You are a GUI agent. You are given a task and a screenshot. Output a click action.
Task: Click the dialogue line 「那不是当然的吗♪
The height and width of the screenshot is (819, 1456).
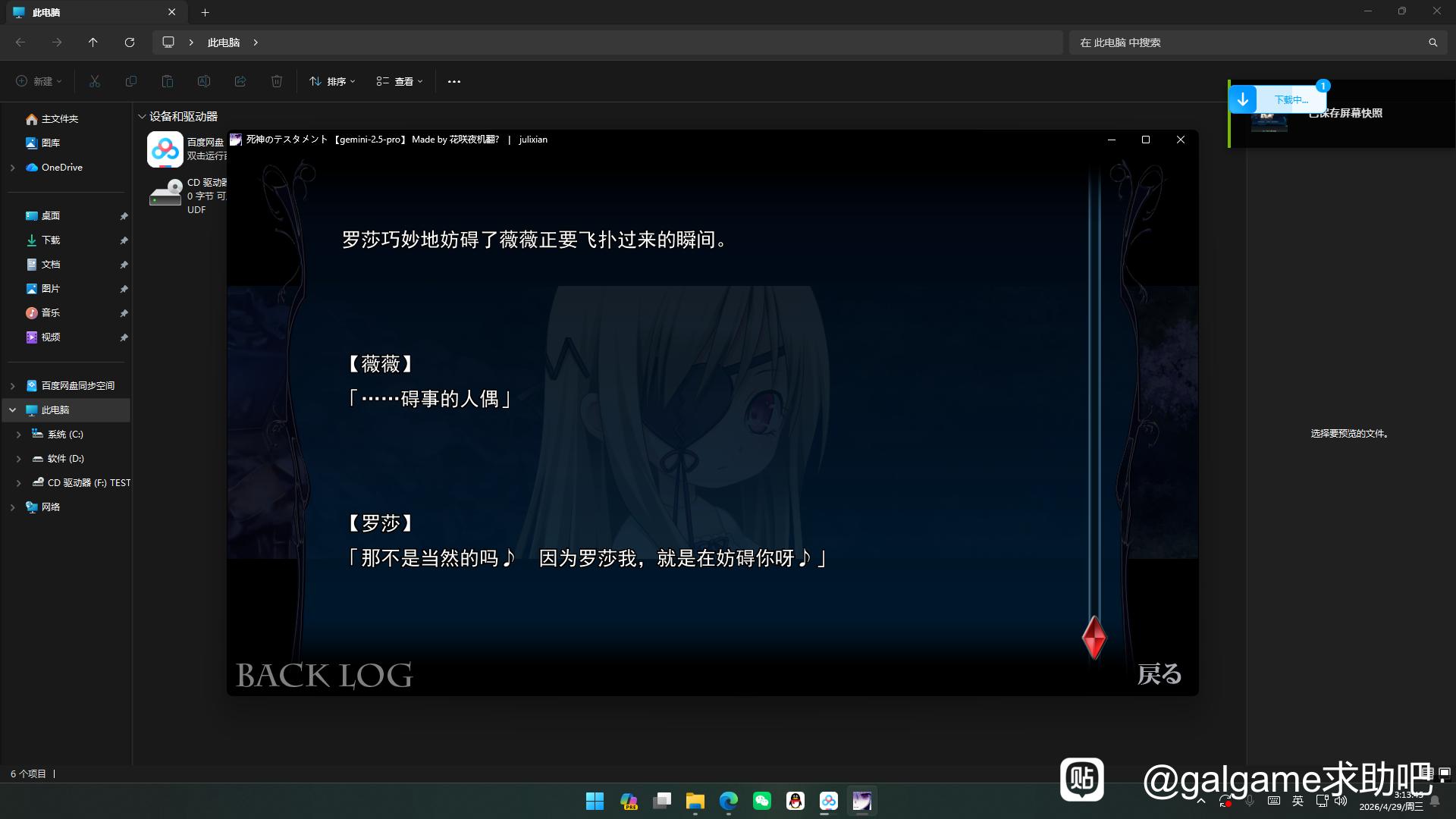(x=586, y=558)
